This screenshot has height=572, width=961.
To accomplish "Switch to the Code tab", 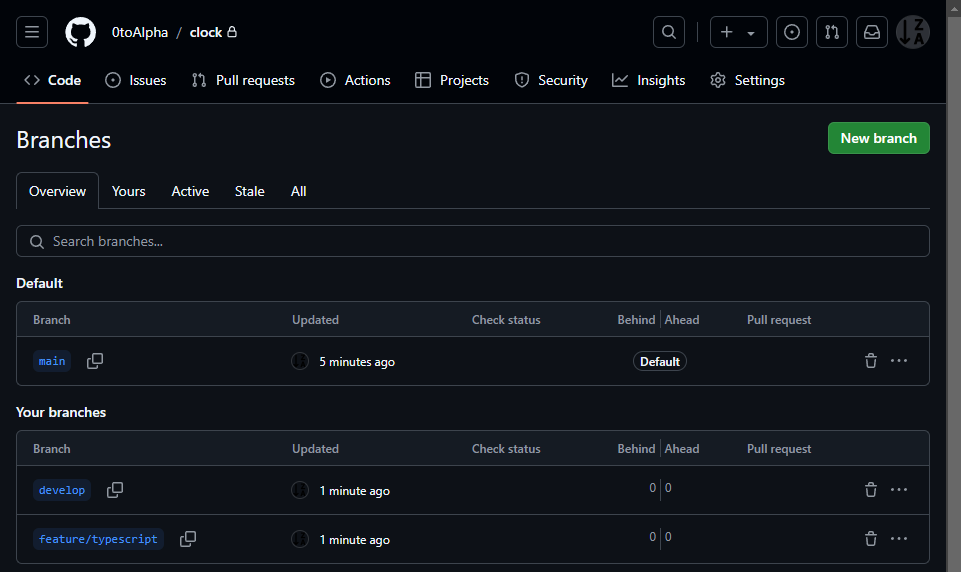I will point(53,80).
